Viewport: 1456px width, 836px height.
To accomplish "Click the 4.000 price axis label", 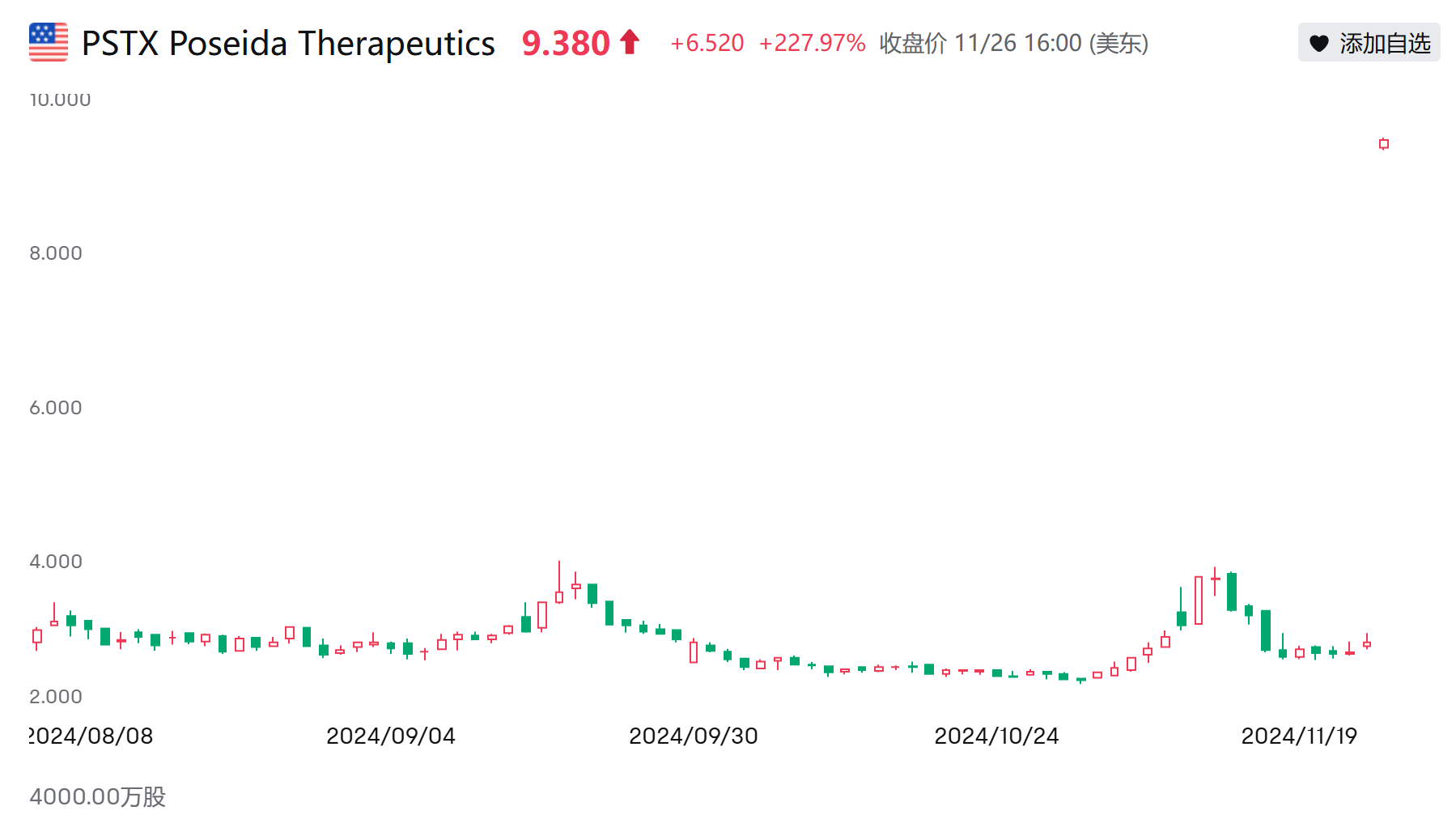I will point(56,562).
